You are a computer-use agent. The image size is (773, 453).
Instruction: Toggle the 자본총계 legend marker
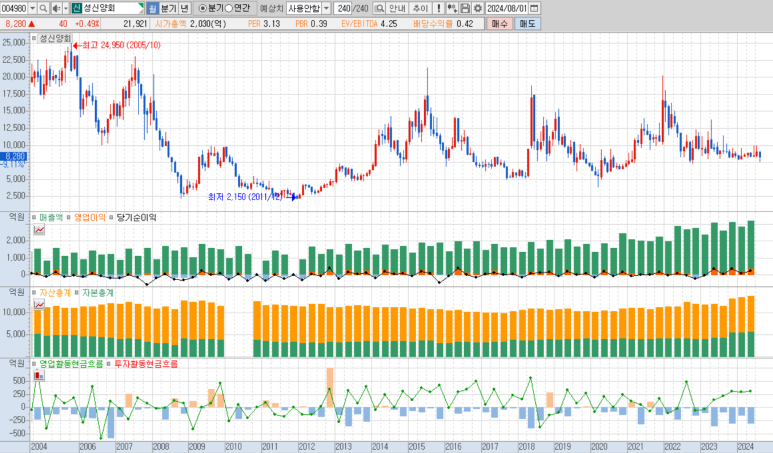77,292
